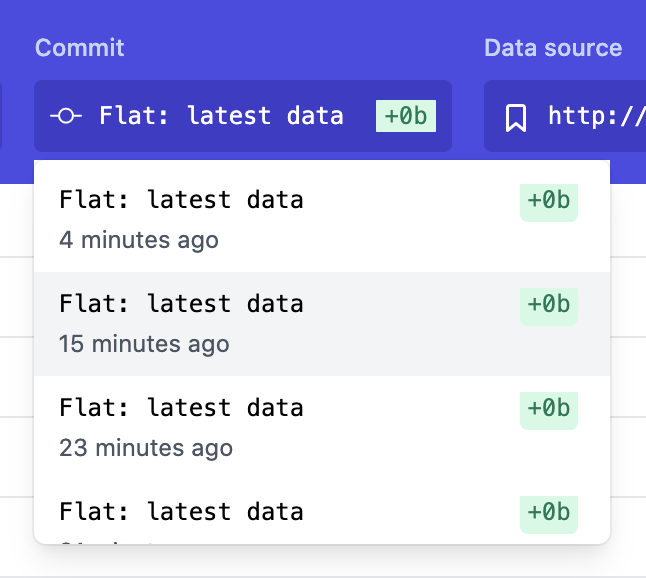Click +0b badge on 23 minutes ago row
The height and width of the screenshot is (578, 646).
pyautogui.click(x=549, y=410)
